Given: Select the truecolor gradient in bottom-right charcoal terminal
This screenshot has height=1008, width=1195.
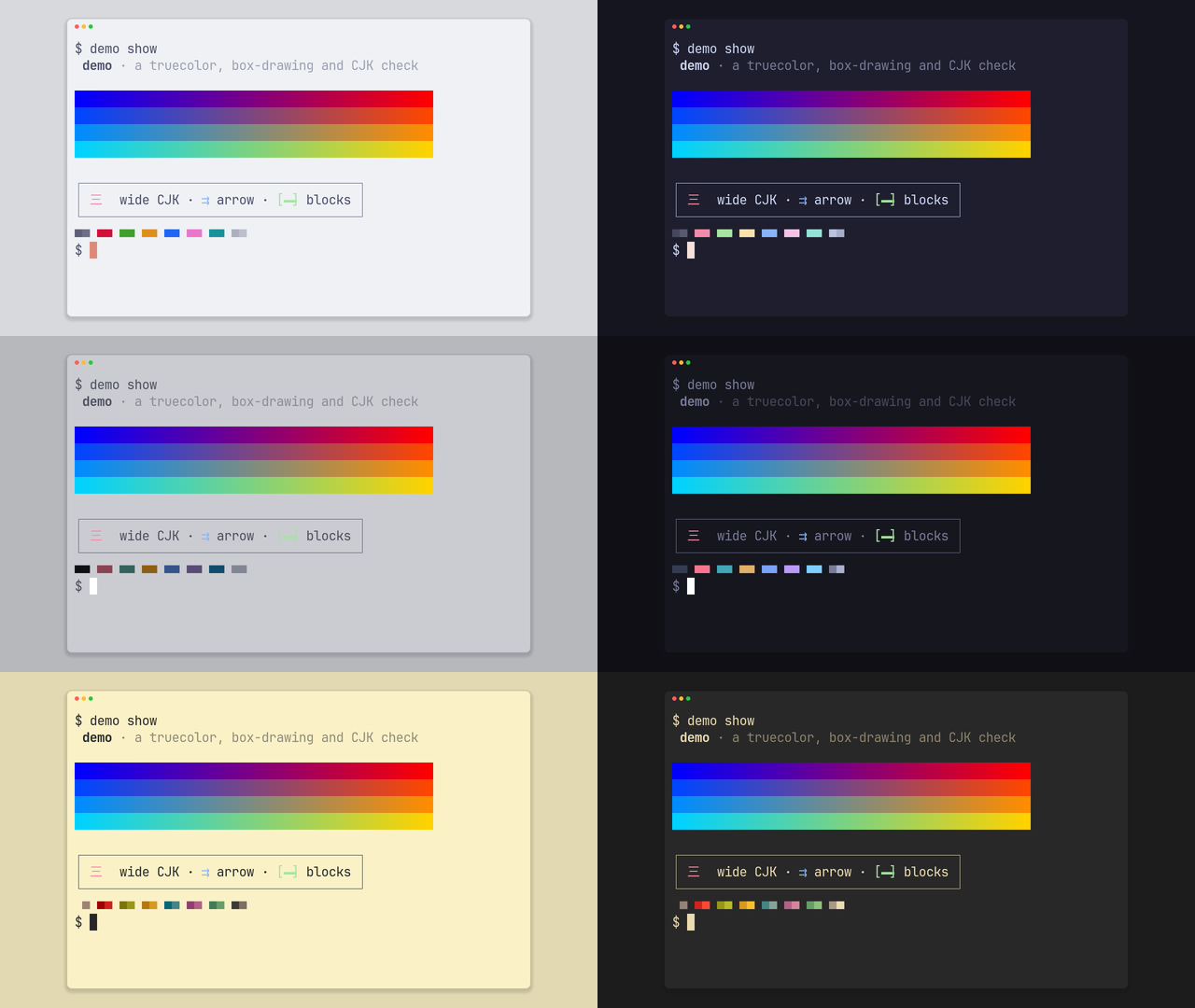Looking at the screenshot, I should (x=851, y=796).
